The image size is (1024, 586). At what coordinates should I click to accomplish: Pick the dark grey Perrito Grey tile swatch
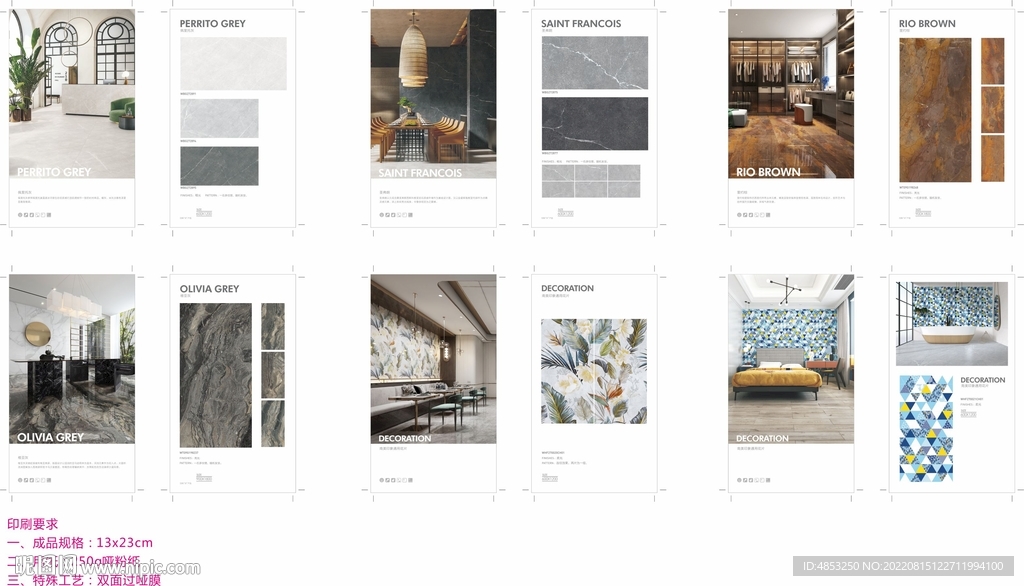pyautogui.click(x=219, y=166)
